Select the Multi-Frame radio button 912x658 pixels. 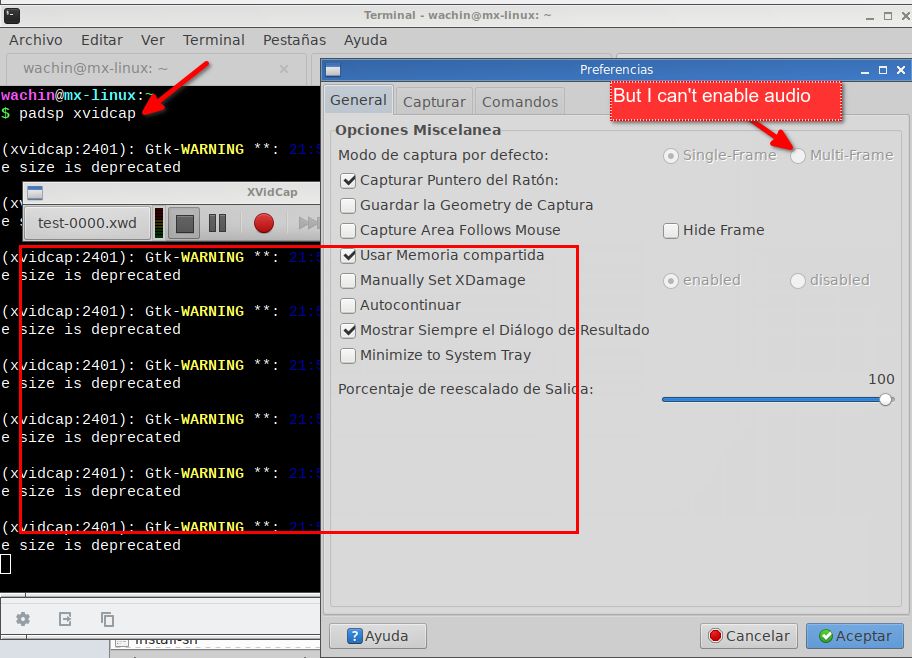[798, 155]
